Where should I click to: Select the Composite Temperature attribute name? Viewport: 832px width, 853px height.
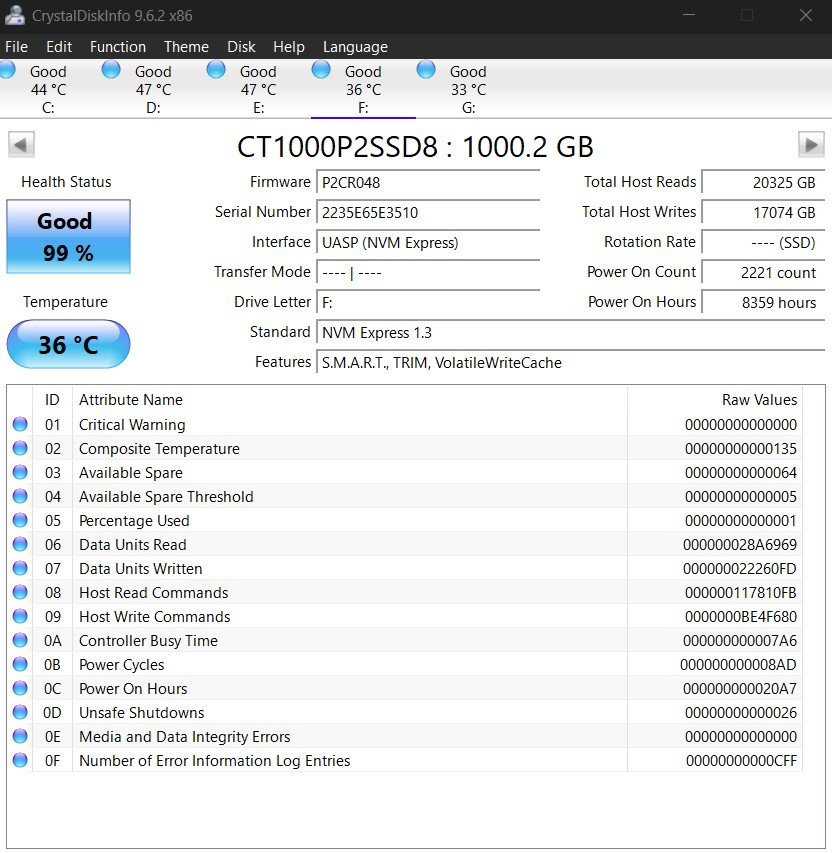(x=159, y=449)
